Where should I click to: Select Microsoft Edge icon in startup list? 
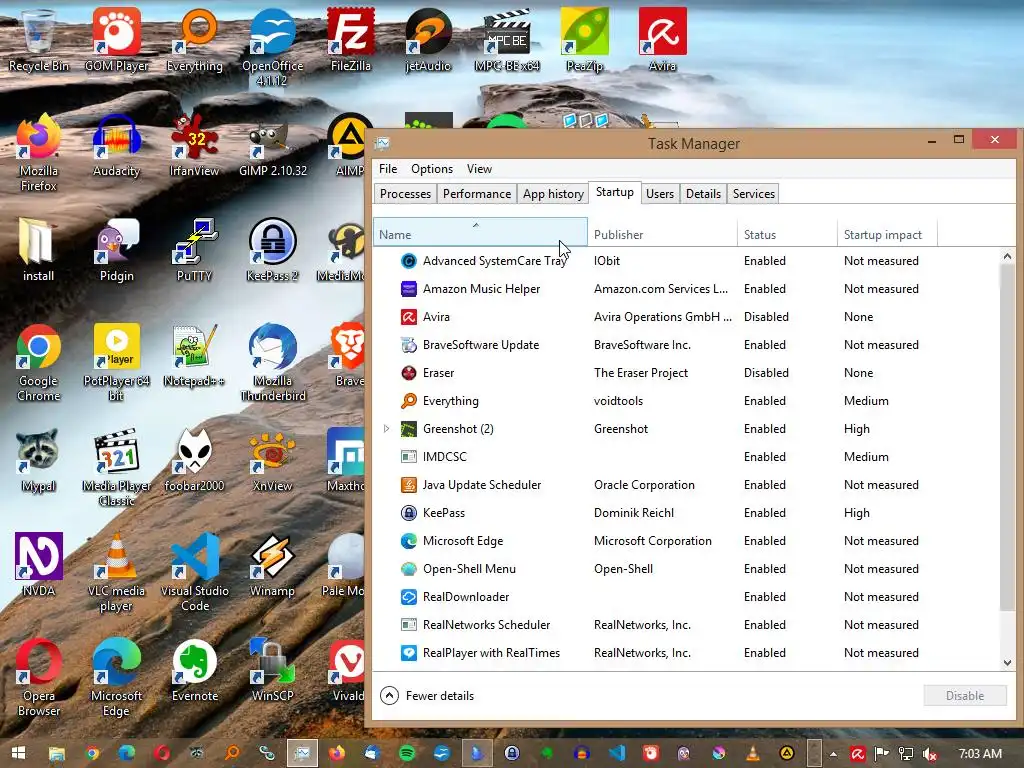[x=409, y=541]
